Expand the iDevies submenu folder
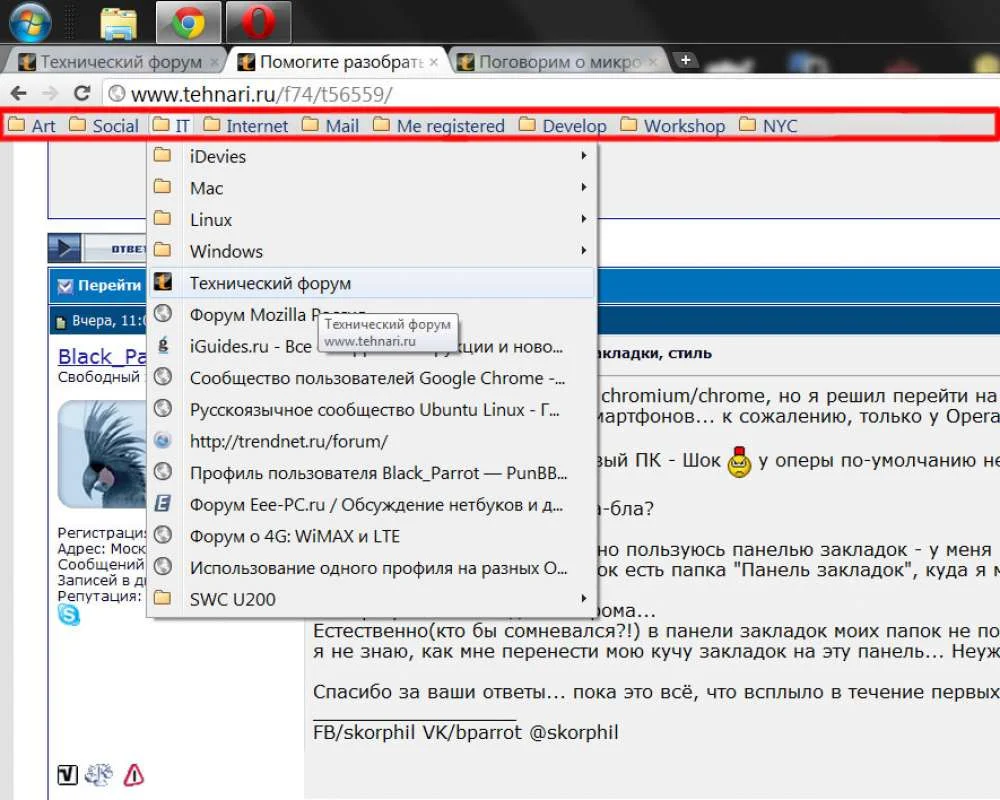The width and height of the screenshot is (1000, 800). [x=371, y=156]
